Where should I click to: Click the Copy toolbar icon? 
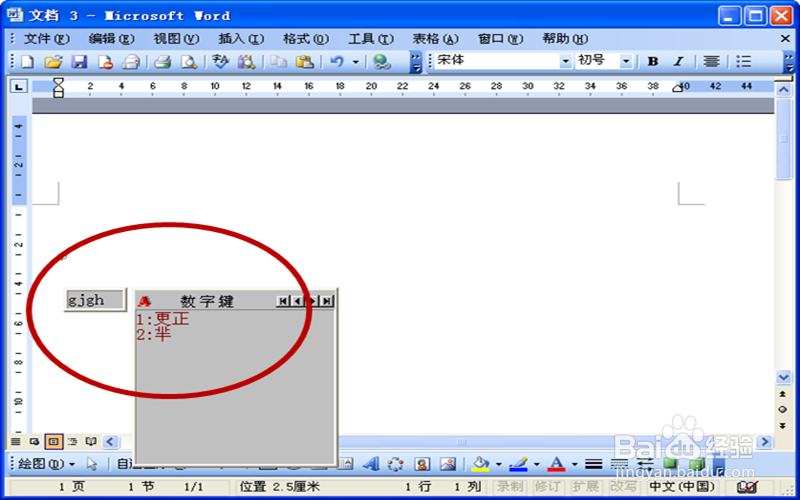[279, 62]
